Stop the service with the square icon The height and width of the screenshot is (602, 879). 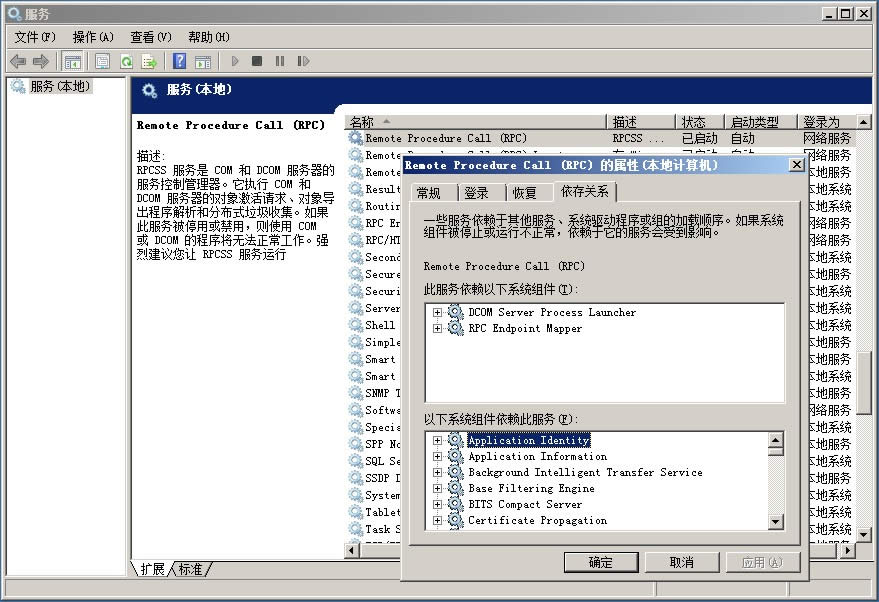pyautogui.click(x=258, y=60)
